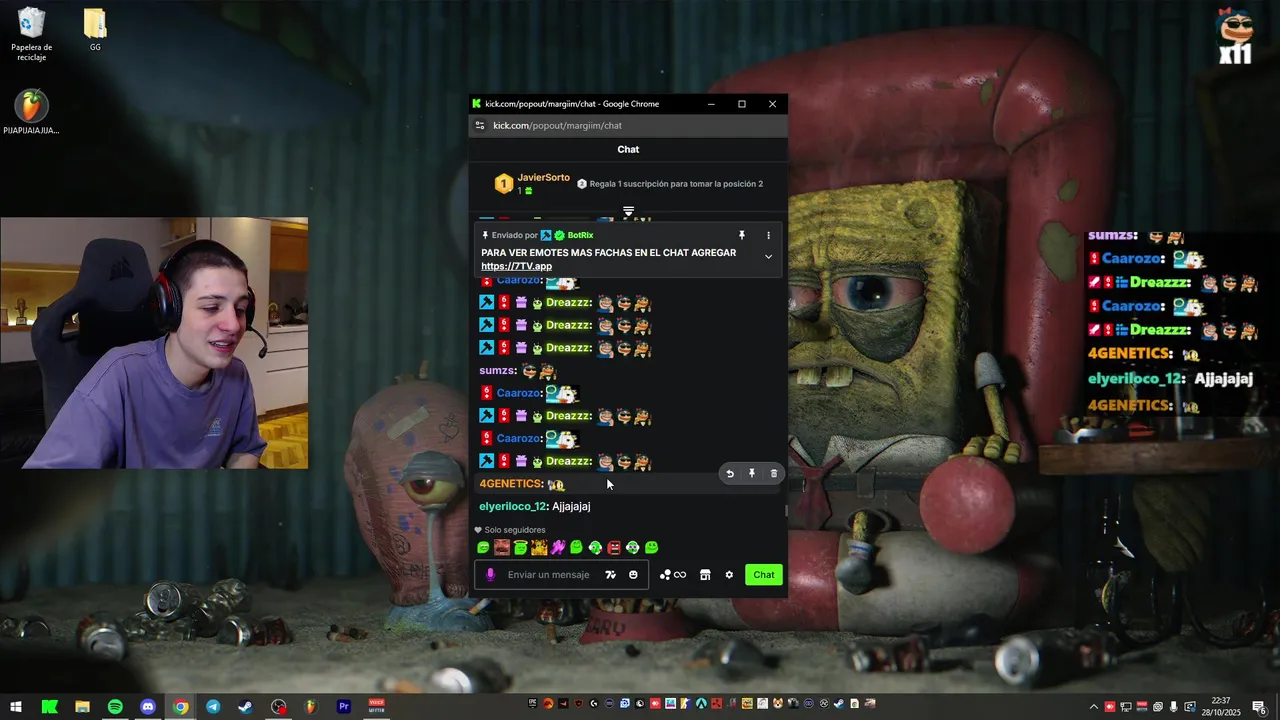Collapse leaderboard with the striped arrow handle
This screenshot has width=1280, height=720.
628,212
